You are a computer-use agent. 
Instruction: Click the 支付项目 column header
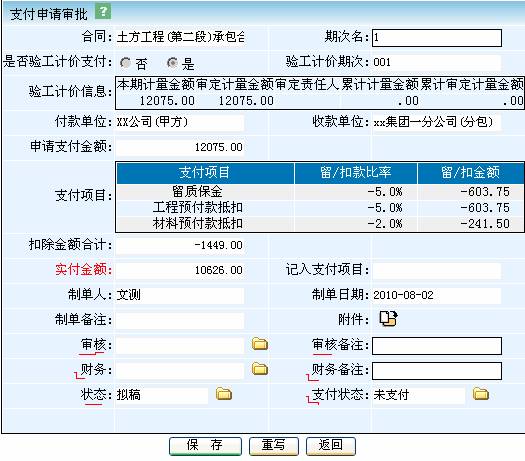coord(205,173)
